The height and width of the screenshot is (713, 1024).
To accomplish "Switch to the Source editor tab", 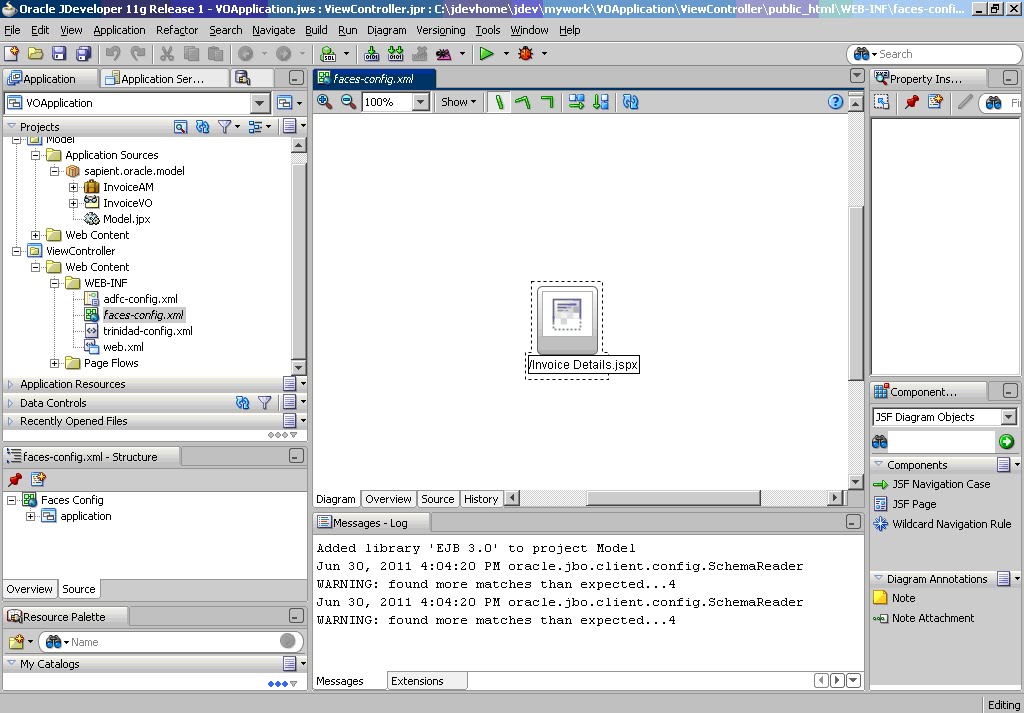I will [438, 499].
